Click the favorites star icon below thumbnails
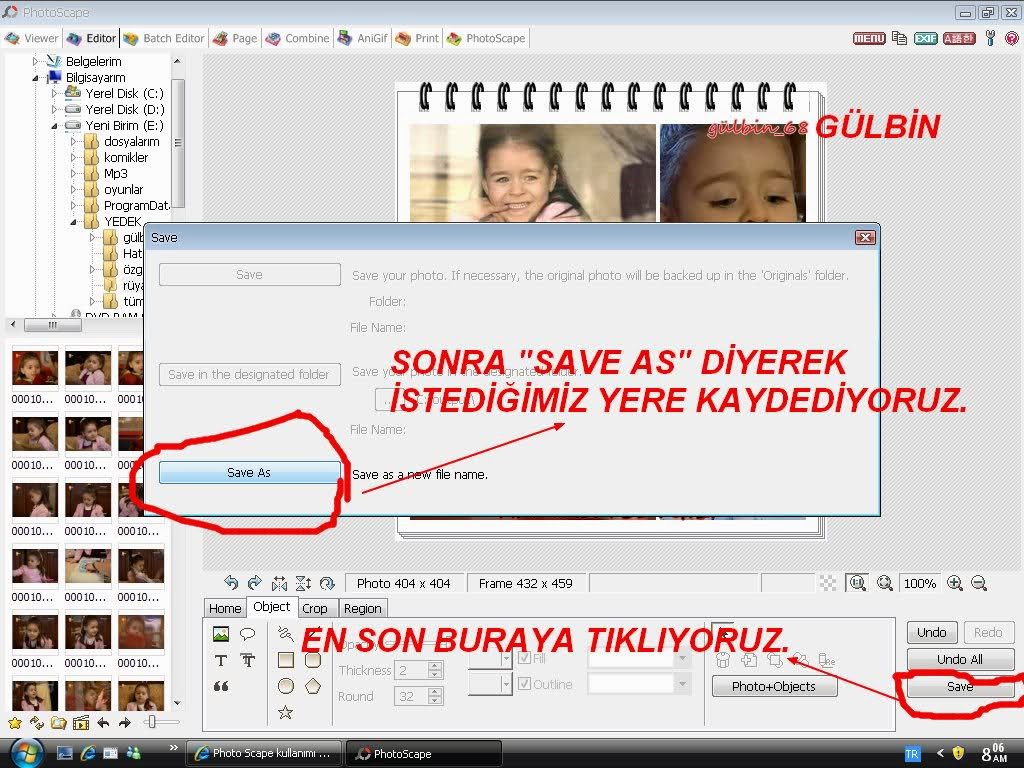Viewport: 1024px width, 768px height. pos(14,722)
